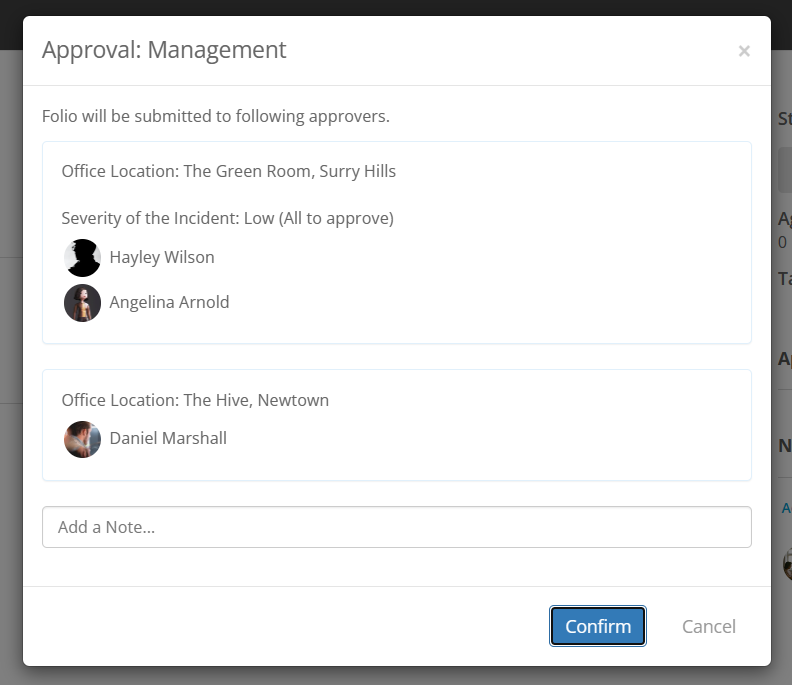Click the dimmed background above the dialog
Viewport: 792px width, 685px height.
(396, 7)
